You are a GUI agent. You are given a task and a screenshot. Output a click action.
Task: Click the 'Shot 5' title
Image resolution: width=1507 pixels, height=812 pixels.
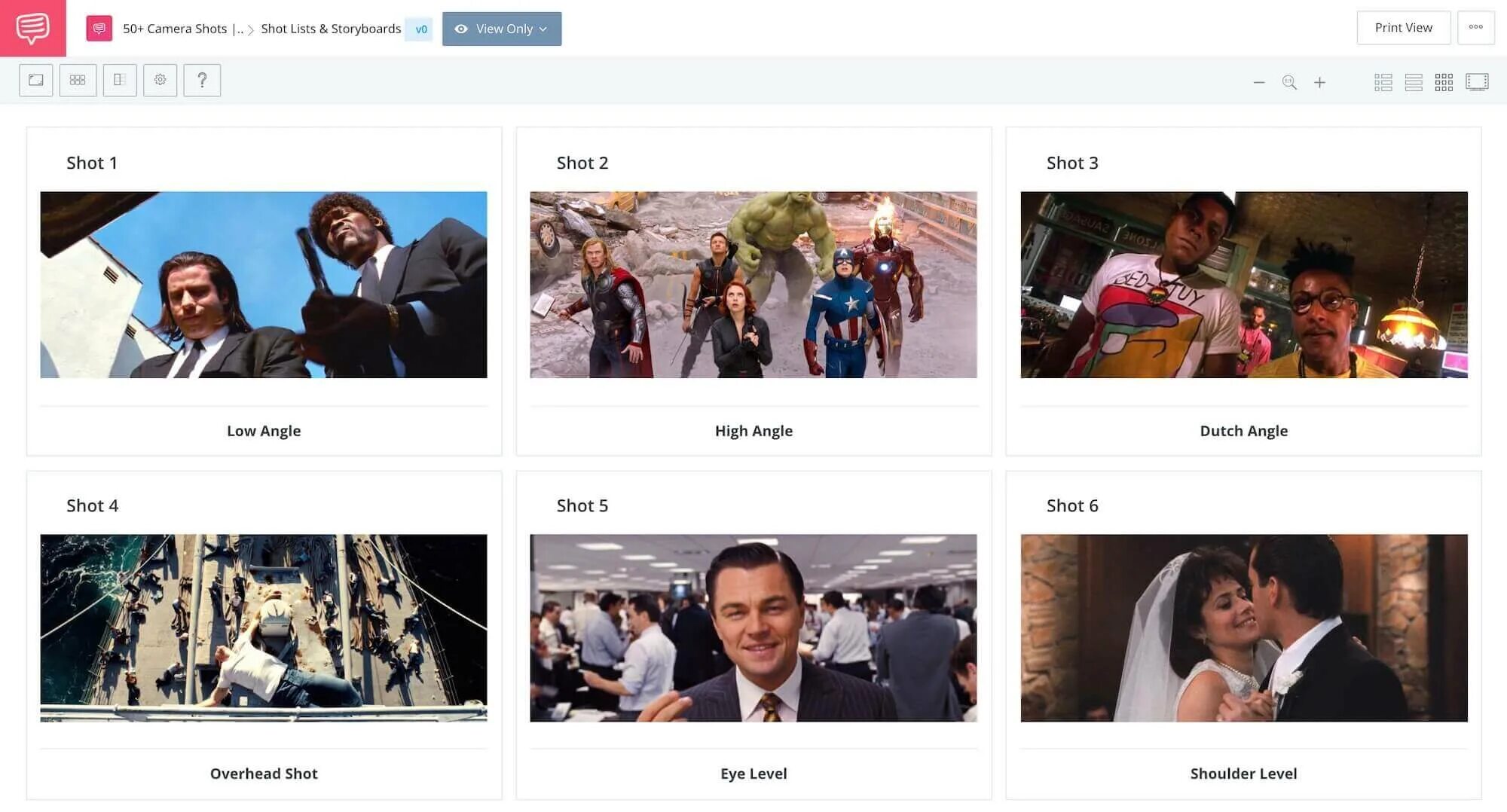pos(582,505)
